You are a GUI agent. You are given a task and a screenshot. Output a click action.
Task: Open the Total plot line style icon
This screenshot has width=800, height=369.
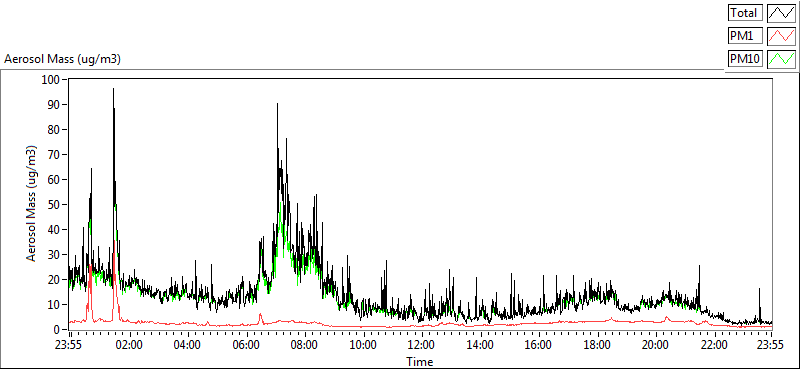(x=782, y=12)
